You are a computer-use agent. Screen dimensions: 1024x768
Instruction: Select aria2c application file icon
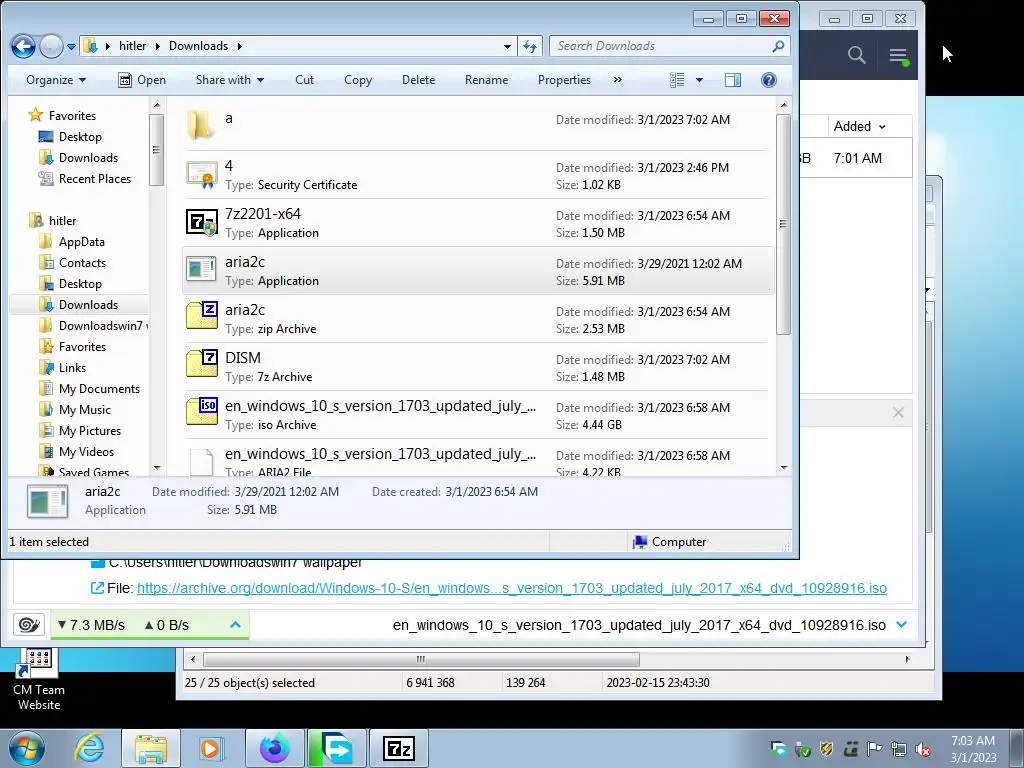pos(201,269)
